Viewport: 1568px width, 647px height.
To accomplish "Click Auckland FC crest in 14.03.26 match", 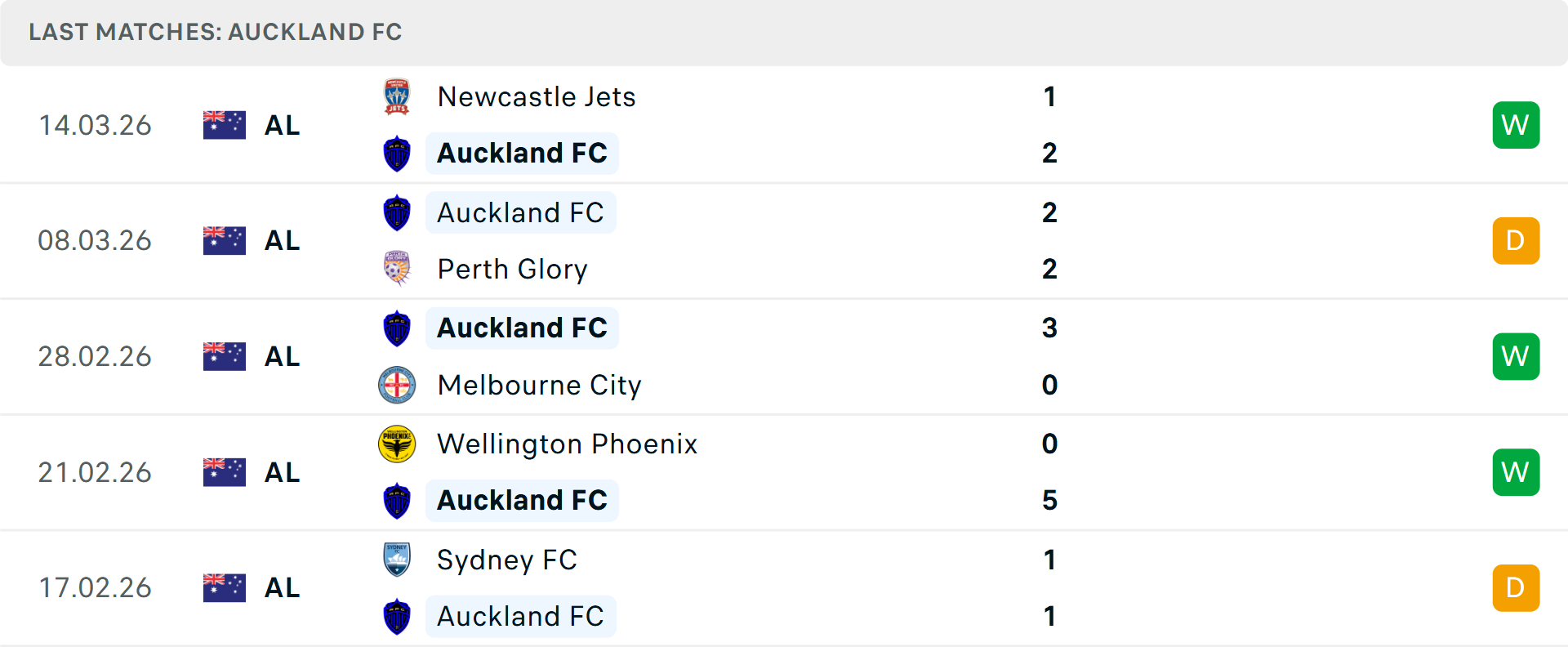I will coord(397,154).
